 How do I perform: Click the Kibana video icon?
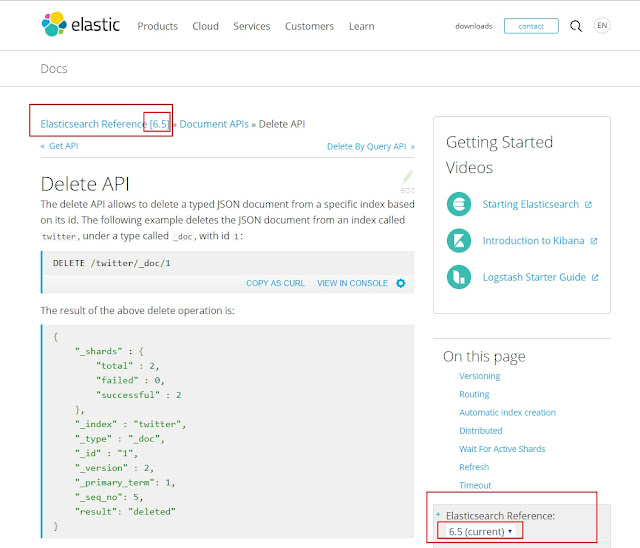tap(459, 240)
